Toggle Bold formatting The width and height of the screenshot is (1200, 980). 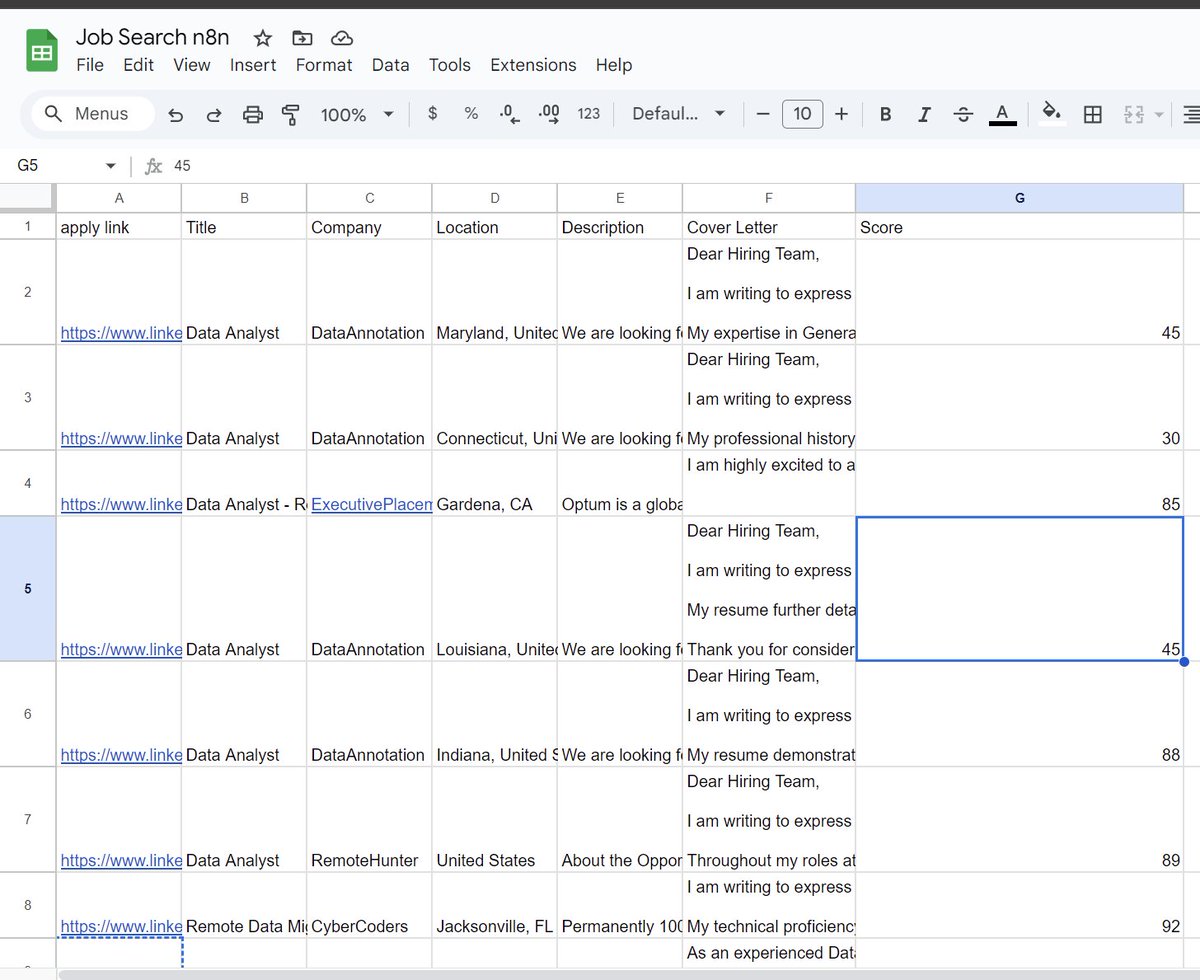(885, 114)
